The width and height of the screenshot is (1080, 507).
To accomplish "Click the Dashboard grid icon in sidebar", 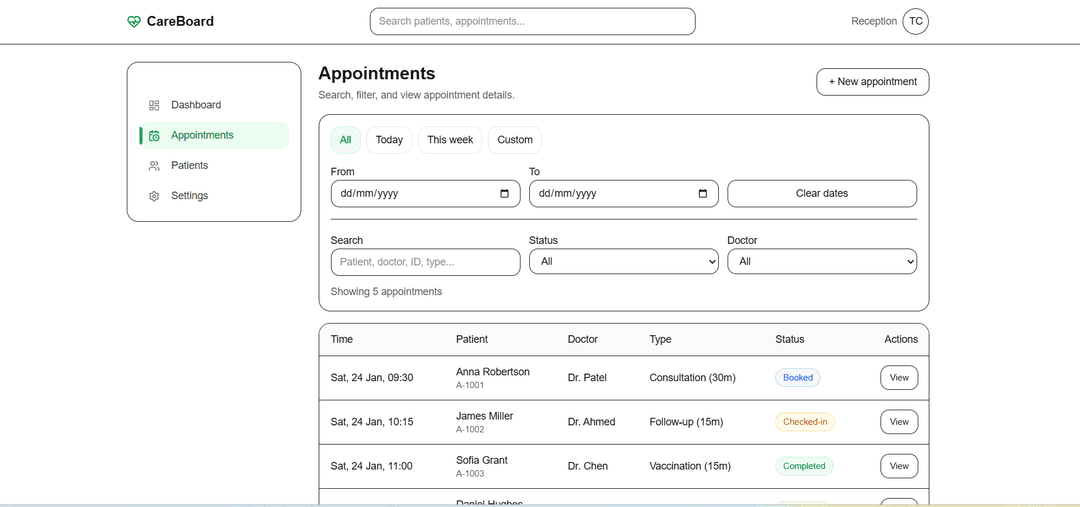I will point(154,105).
